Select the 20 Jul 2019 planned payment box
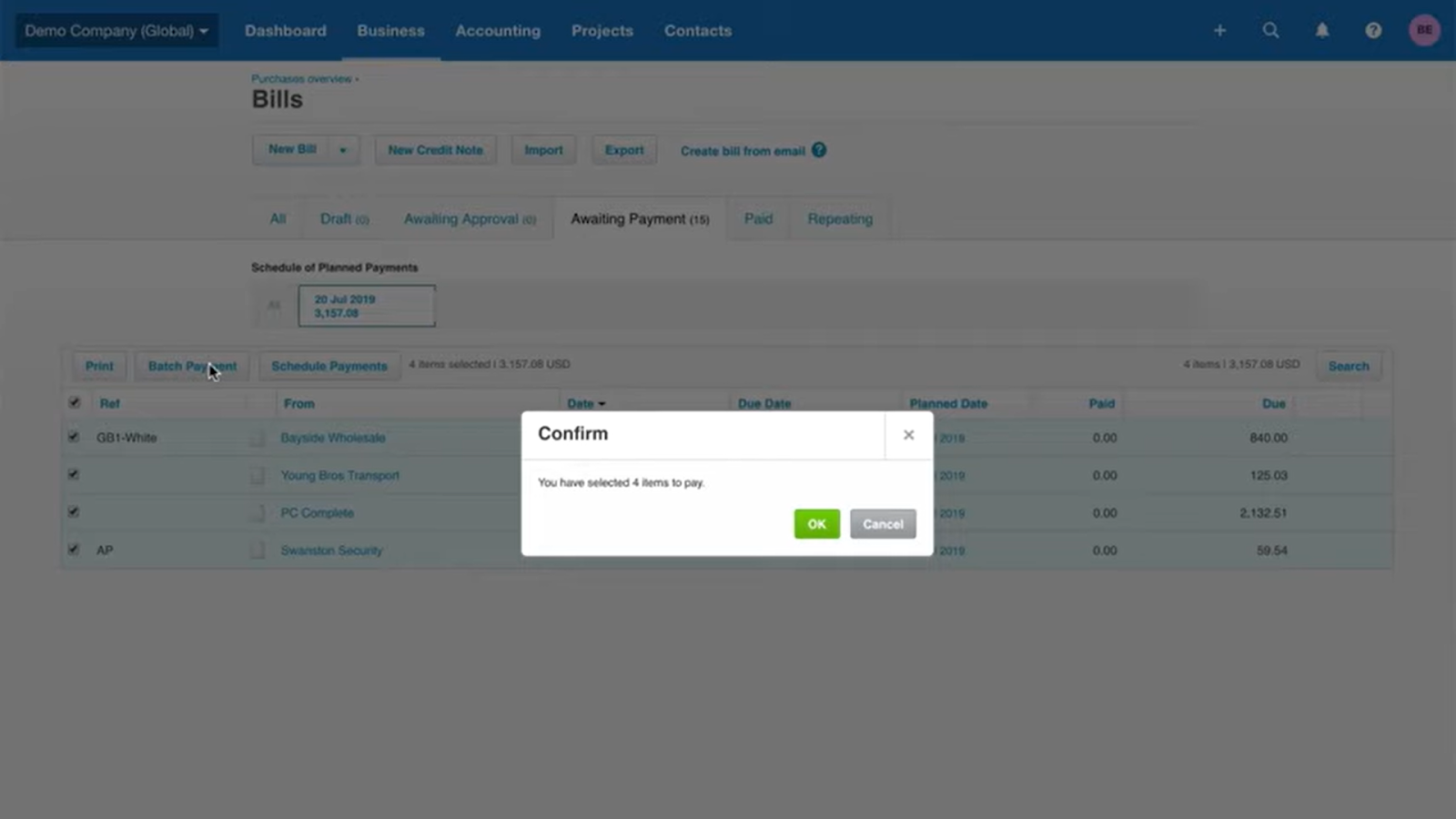The height and width of the screenshot is (819, 1456). coord(367,306)
